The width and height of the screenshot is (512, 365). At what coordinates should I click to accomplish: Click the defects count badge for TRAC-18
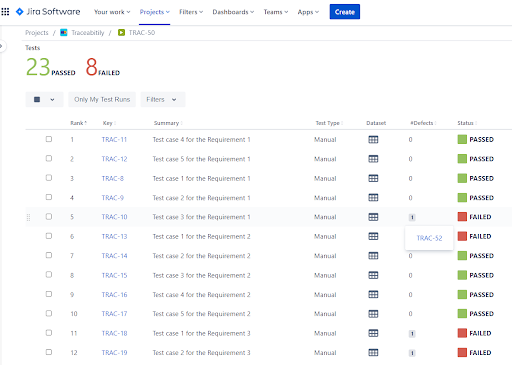pos(412,334)
